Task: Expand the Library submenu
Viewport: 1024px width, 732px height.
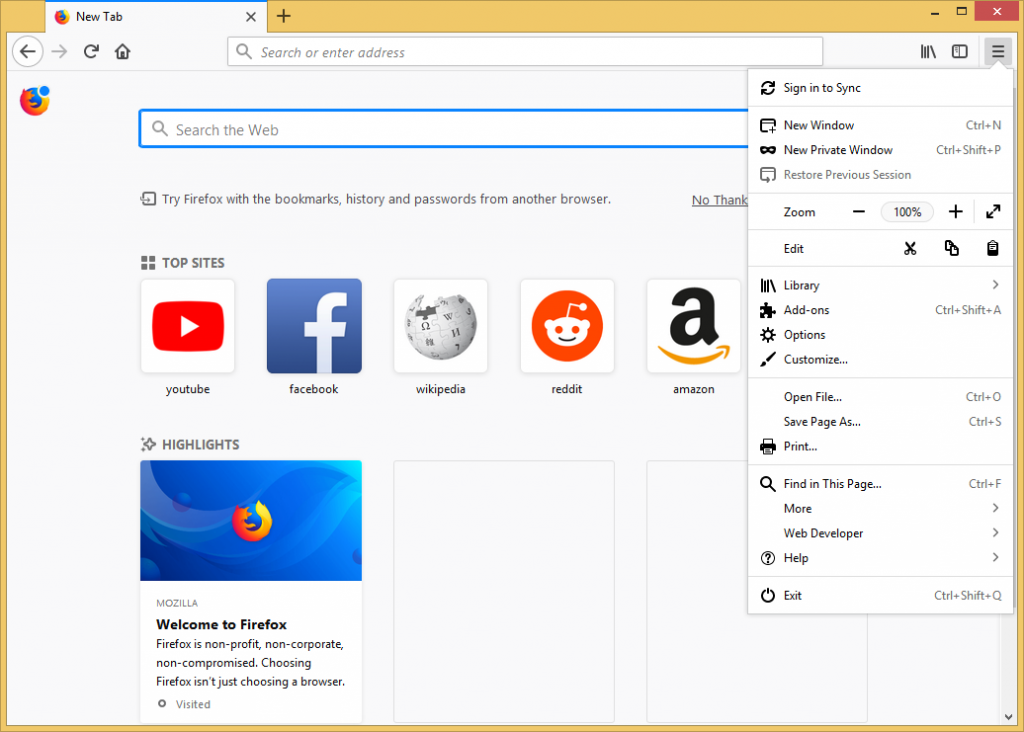Action: [x=880, y=285]
